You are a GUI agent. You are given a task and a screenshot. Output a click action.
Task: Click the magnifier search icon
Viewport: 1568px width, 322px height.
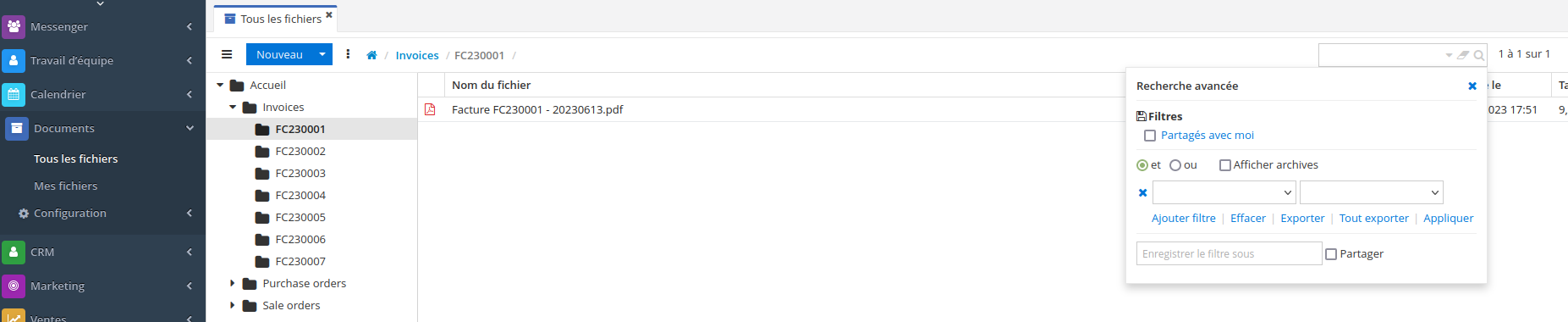click(1479, 55)
